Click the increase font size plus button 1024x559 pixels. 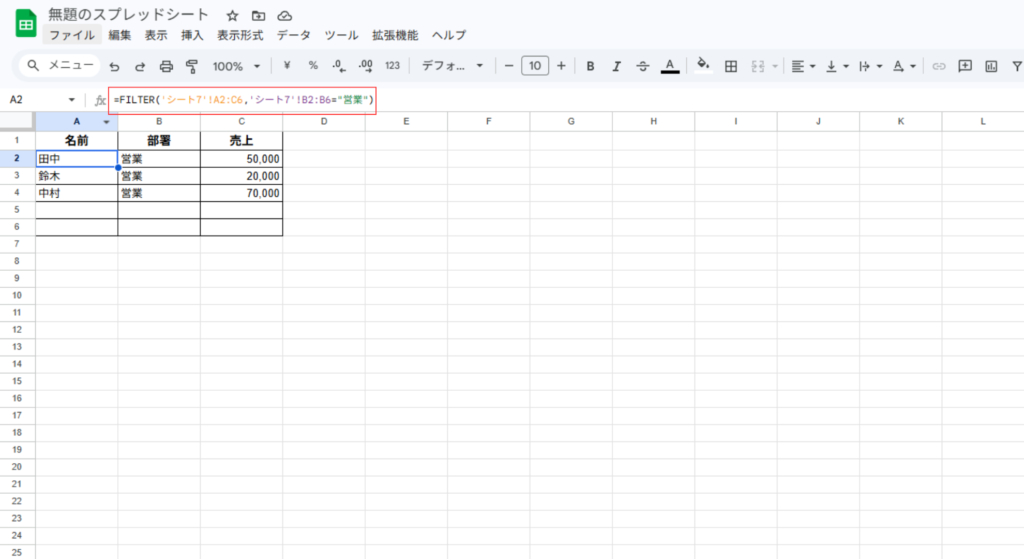561,66
